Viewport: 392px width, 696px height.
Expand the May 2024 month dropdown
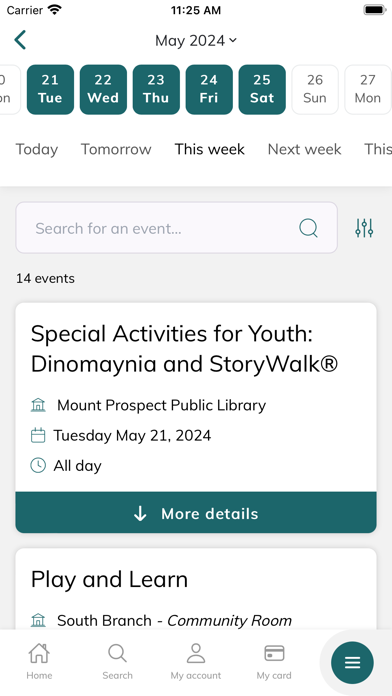196,41
